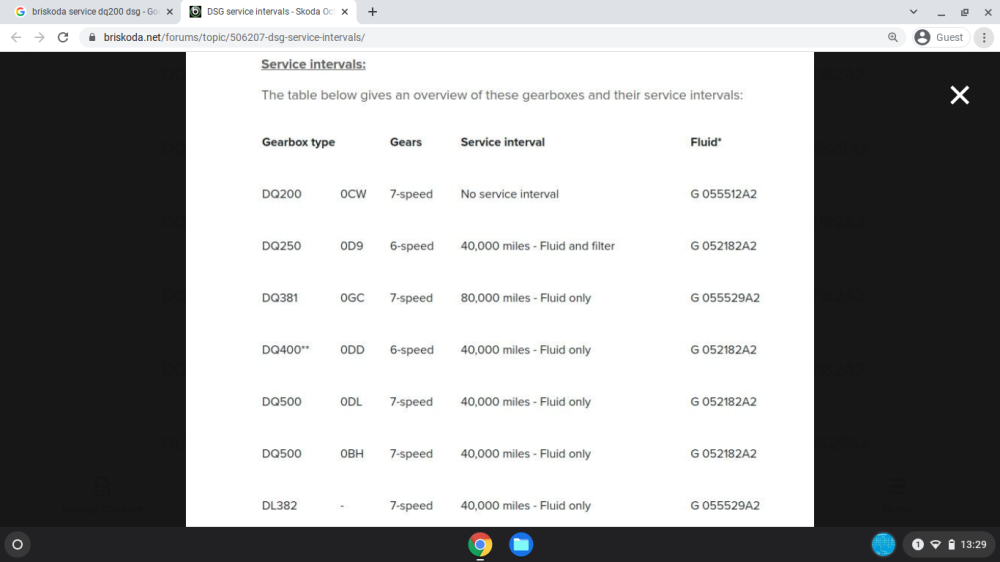Select the 0DD code cell

(x=352, y=350)
